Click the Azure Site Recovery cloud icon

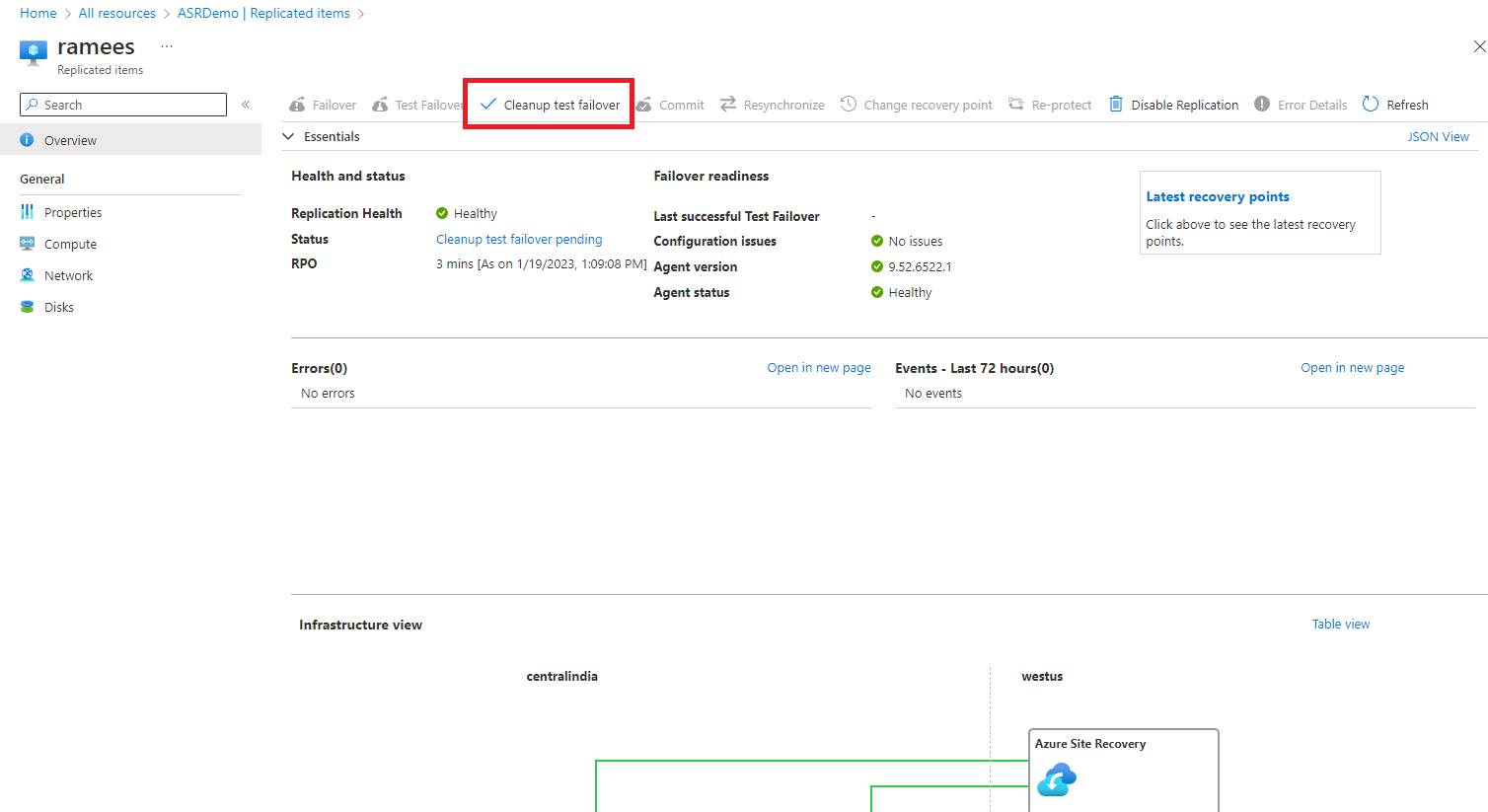[1056, 779]
